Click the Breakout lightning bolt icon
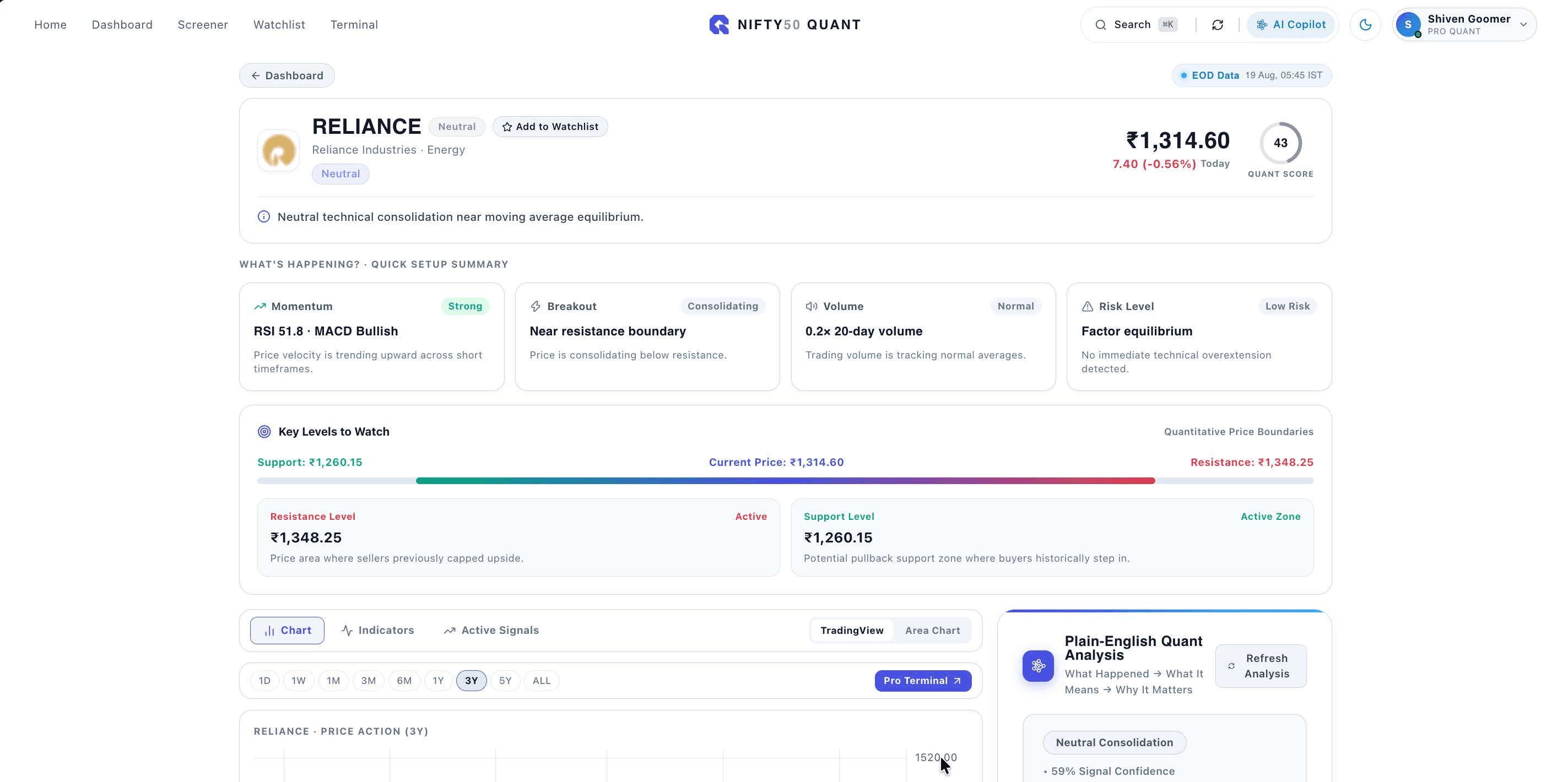Screen dimensions: 1568x782 536,306
